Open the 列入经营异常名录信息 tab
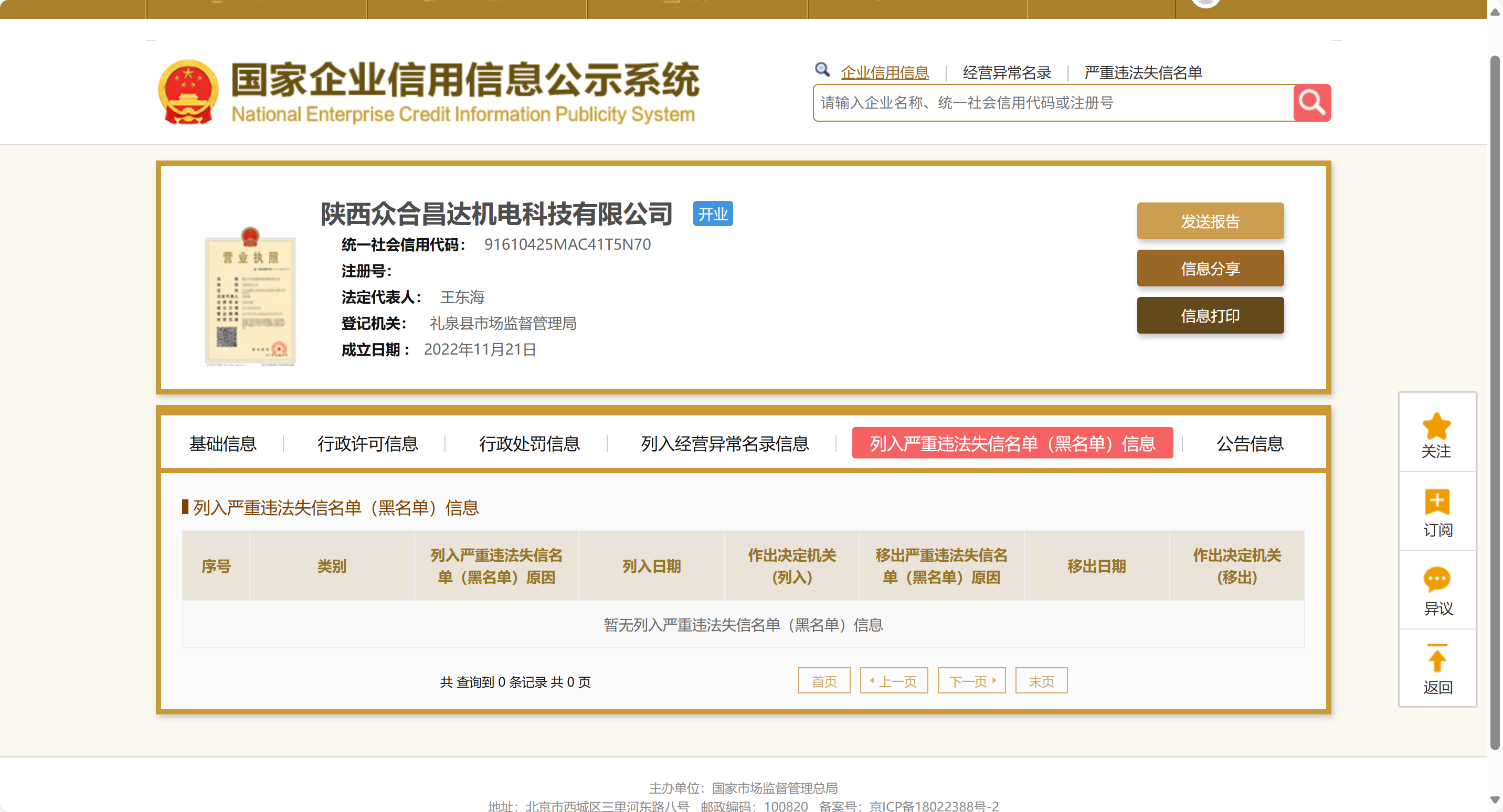The height and width of the screenshot is (812, 1503). click(x=725, y=443)
